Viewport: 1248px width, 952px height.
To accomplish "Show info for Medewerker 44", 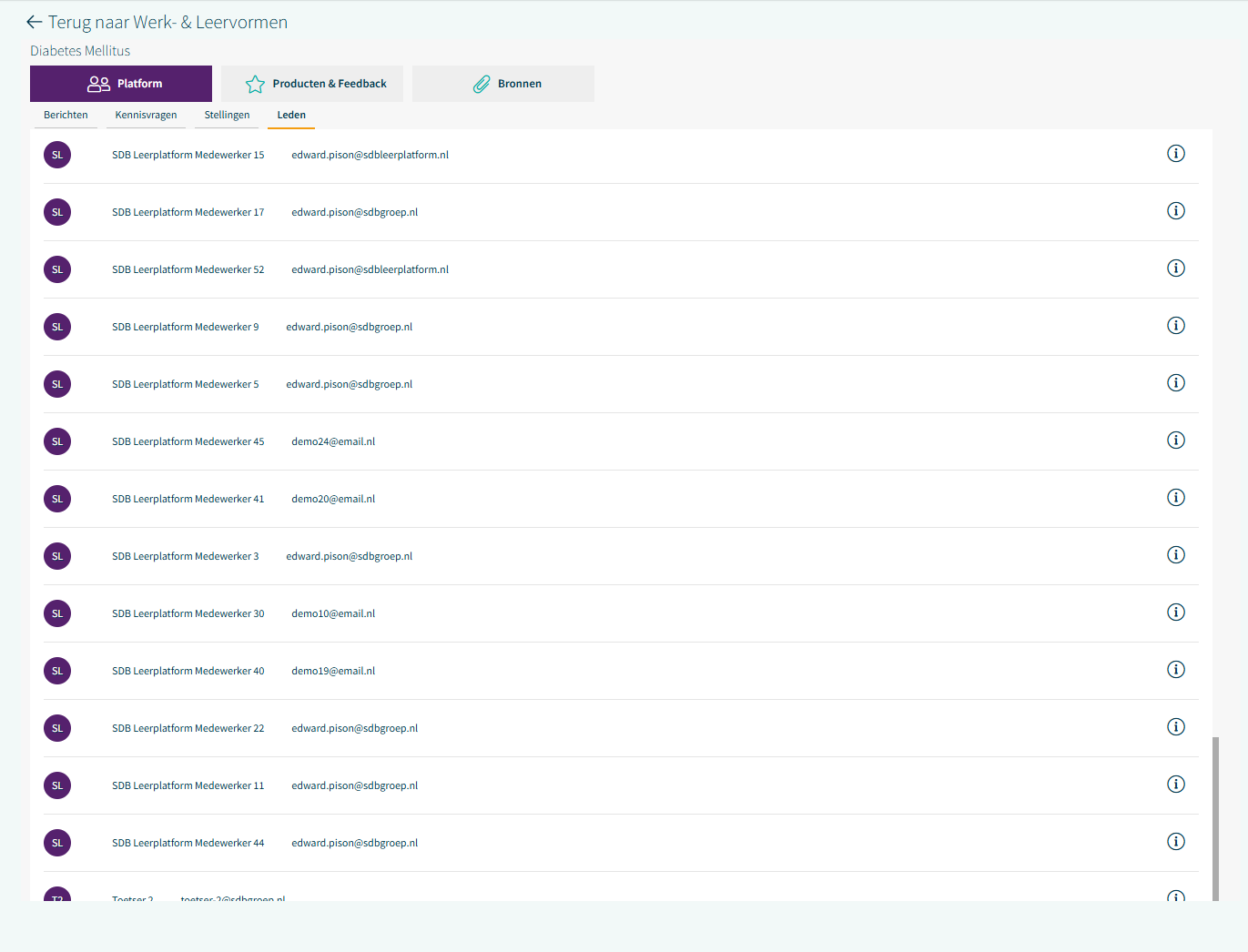I will (x=1175, y=842).
